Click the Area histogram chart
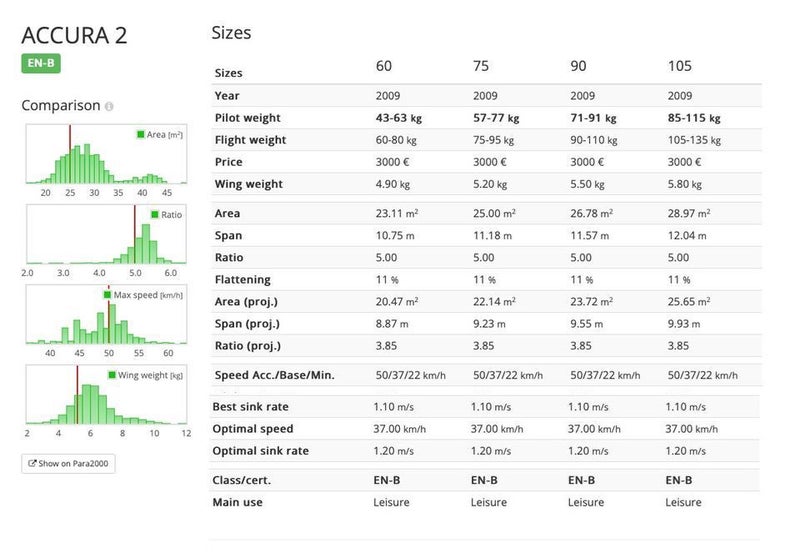The width and height of the screenshot is (800, 558). click(x=107, y=154)
